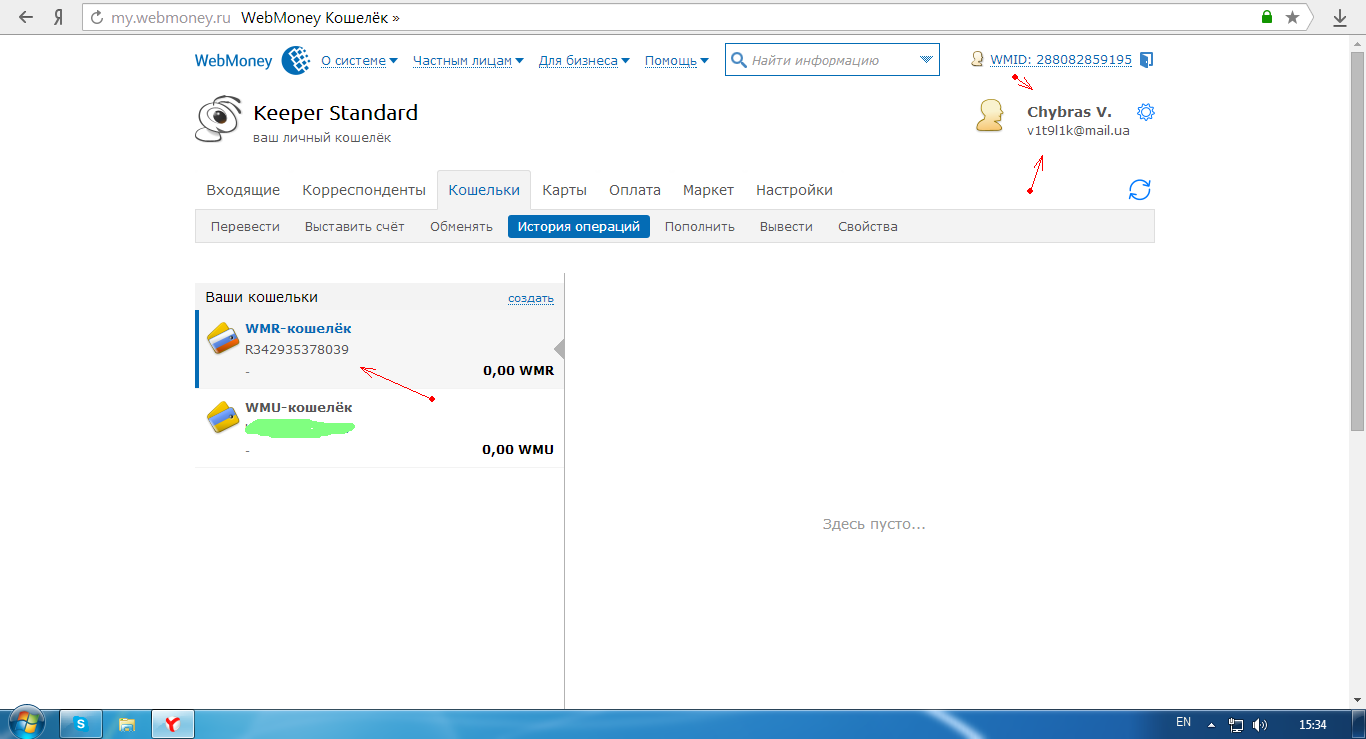Click the 'WebMoney' logo text
The image size is (1366, 739).
click(x=233, y=60)
